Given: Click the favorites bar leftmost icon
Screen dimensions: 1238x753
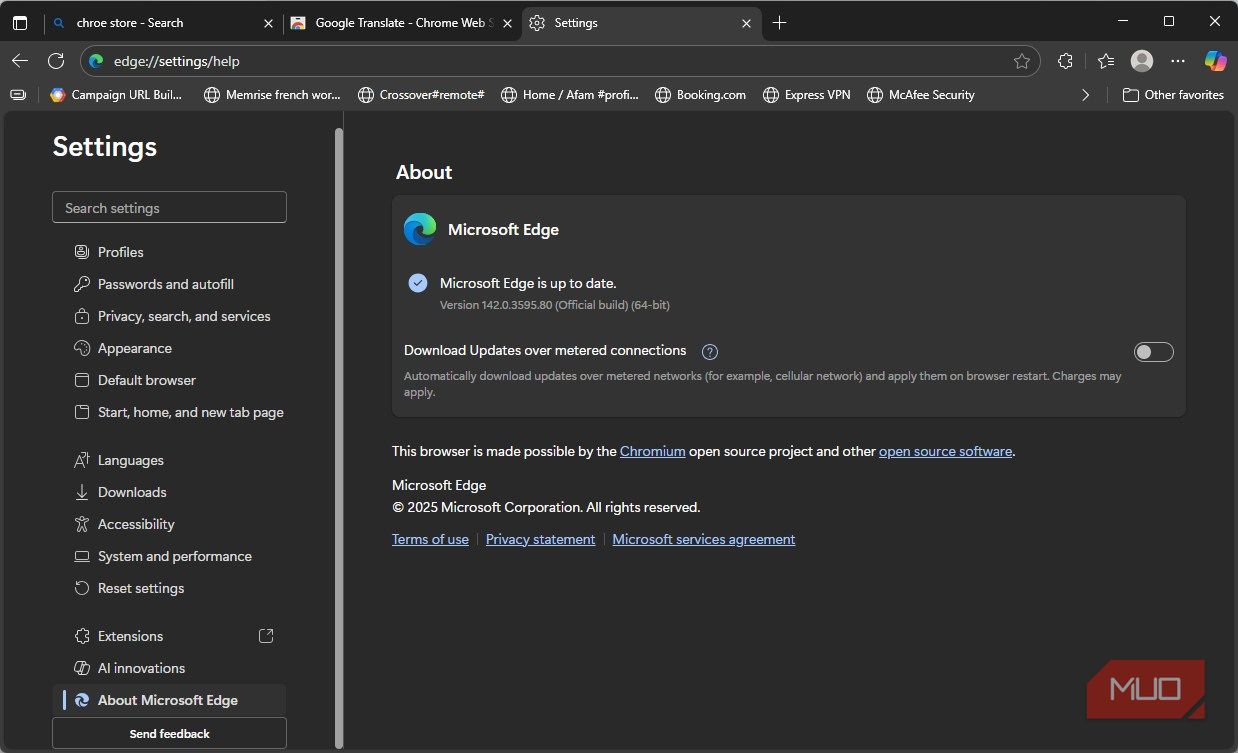Looking at the screenshot, I should (18, 95).
